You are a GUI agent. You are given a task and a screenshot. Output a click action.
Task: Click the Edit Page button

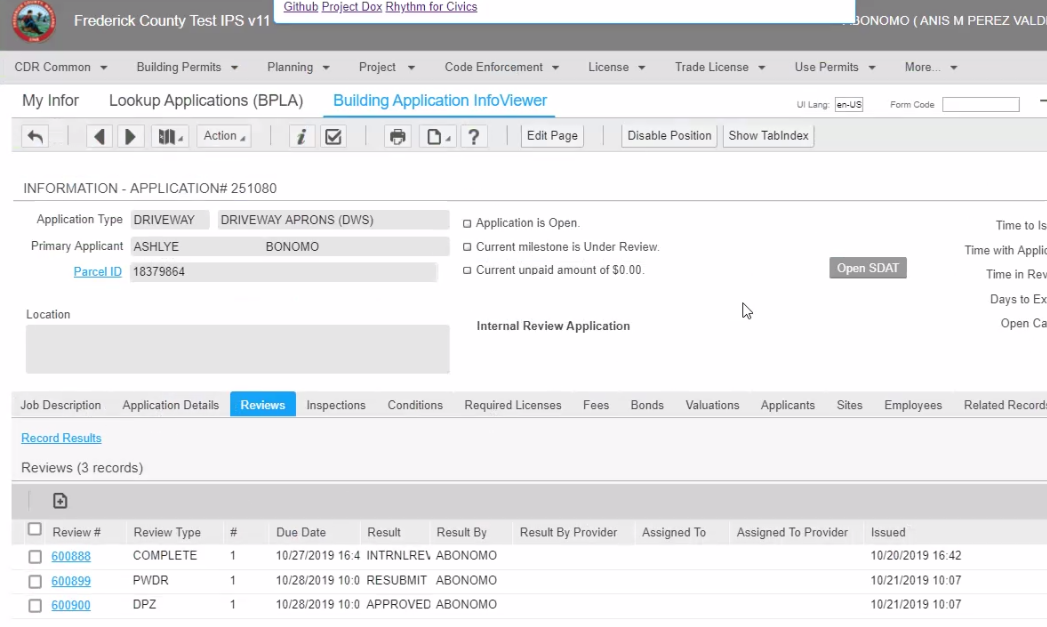pyautogui.click(x=552, y=136)
